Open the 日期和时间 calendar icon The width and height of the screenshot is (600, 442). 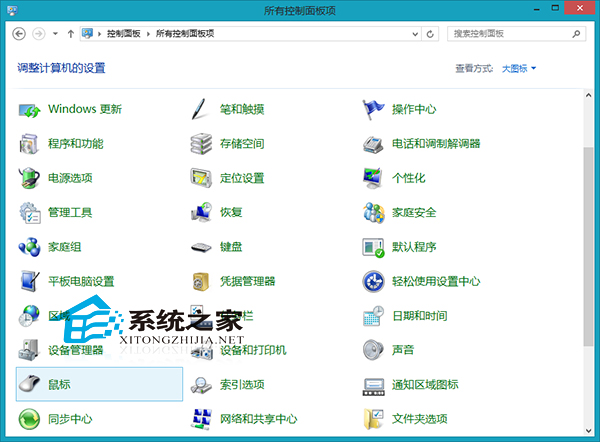coord(373,316)
